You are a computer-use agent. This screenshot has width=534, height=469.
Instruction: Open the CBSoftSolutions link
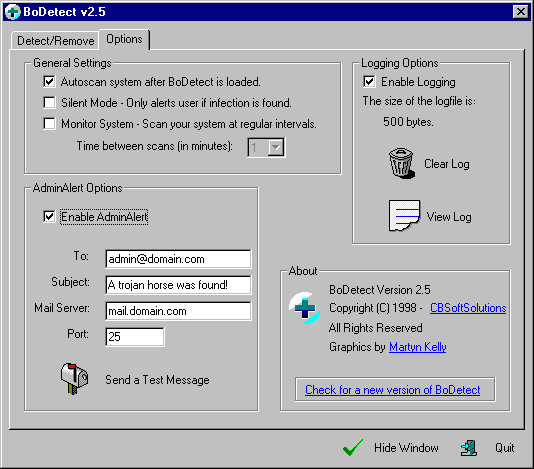[x=468, y=308]
